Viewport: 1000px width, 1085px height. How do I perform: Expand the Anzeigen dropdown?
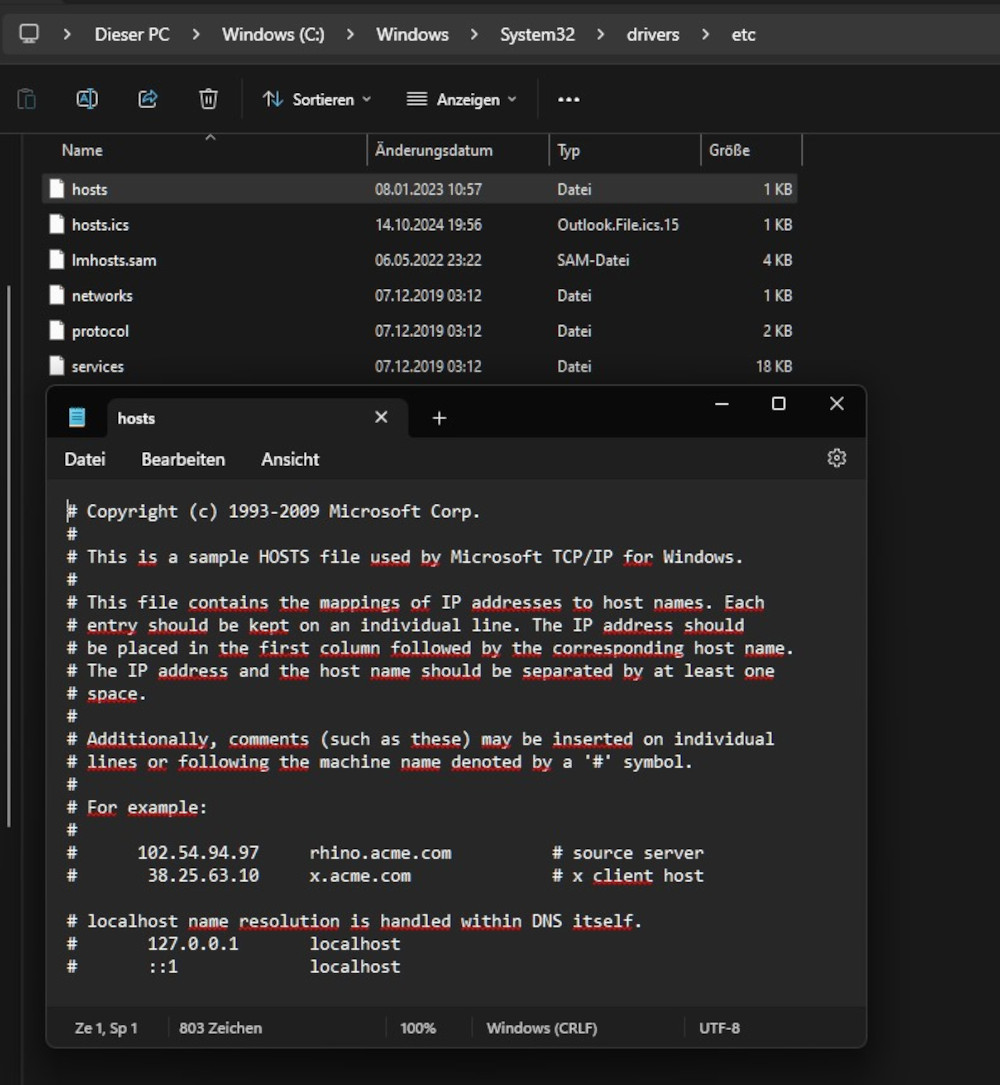point(462,99)
